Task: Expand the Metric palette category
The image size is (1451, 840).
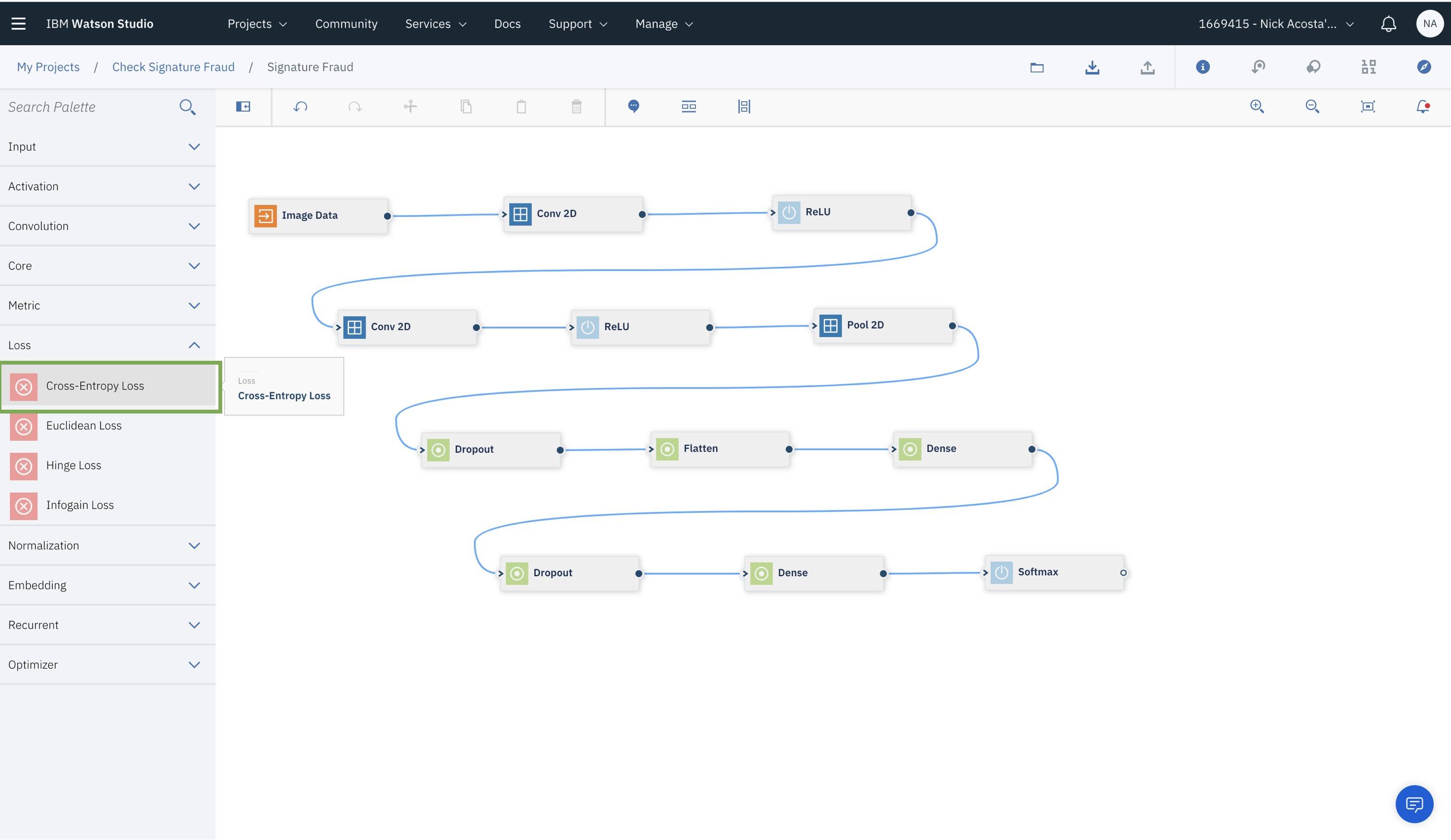Action: (x=108, y=306)
